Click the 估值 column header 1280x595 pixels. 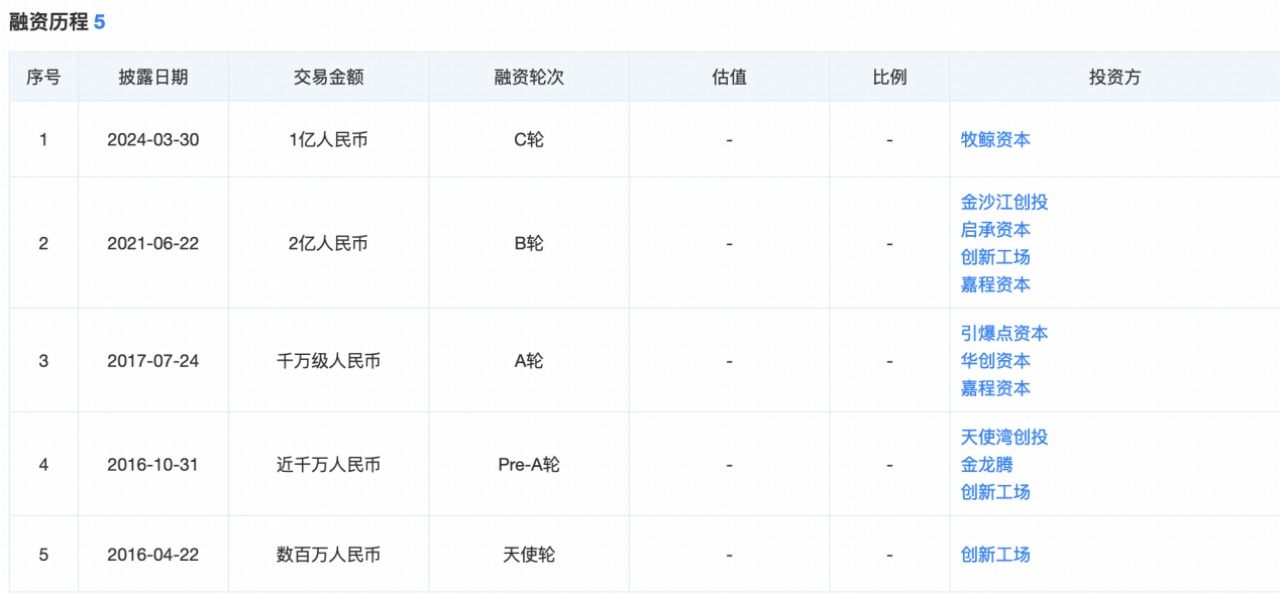click(x=729, y=77)
